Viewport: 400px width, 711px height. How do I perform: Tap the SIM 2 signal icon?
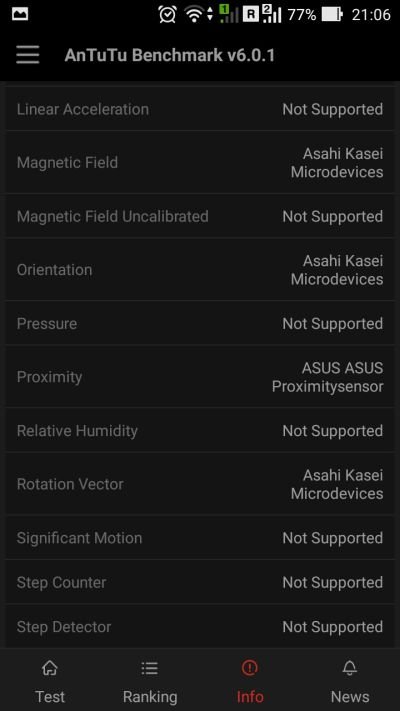(271, 14)
